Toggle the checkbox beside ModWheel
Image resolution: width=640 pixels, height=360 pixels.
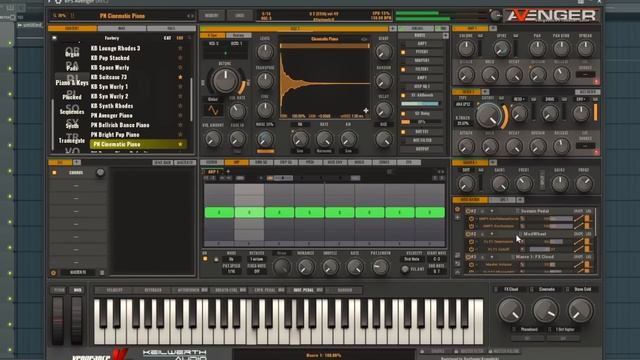pyautogui.click(x=520, y=234)
